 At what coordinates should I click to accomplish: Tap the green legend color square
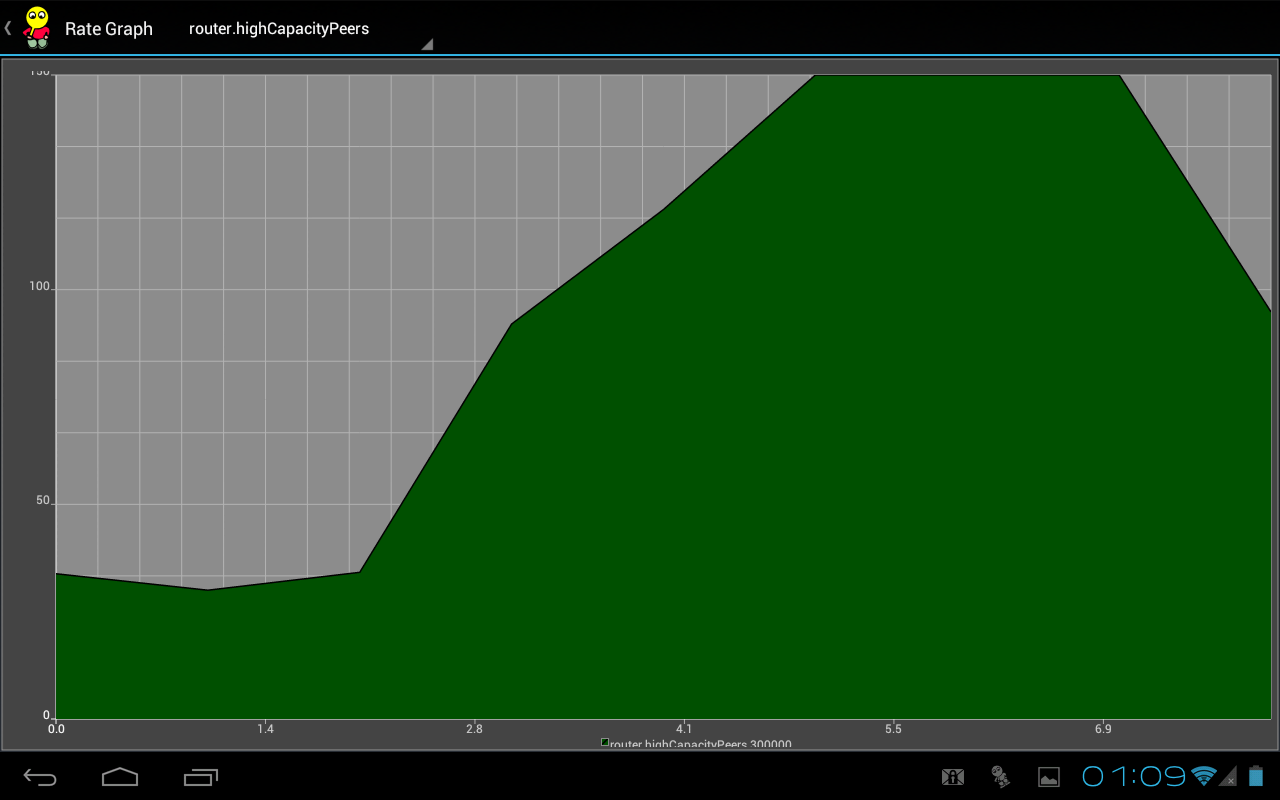coord(605,743)
